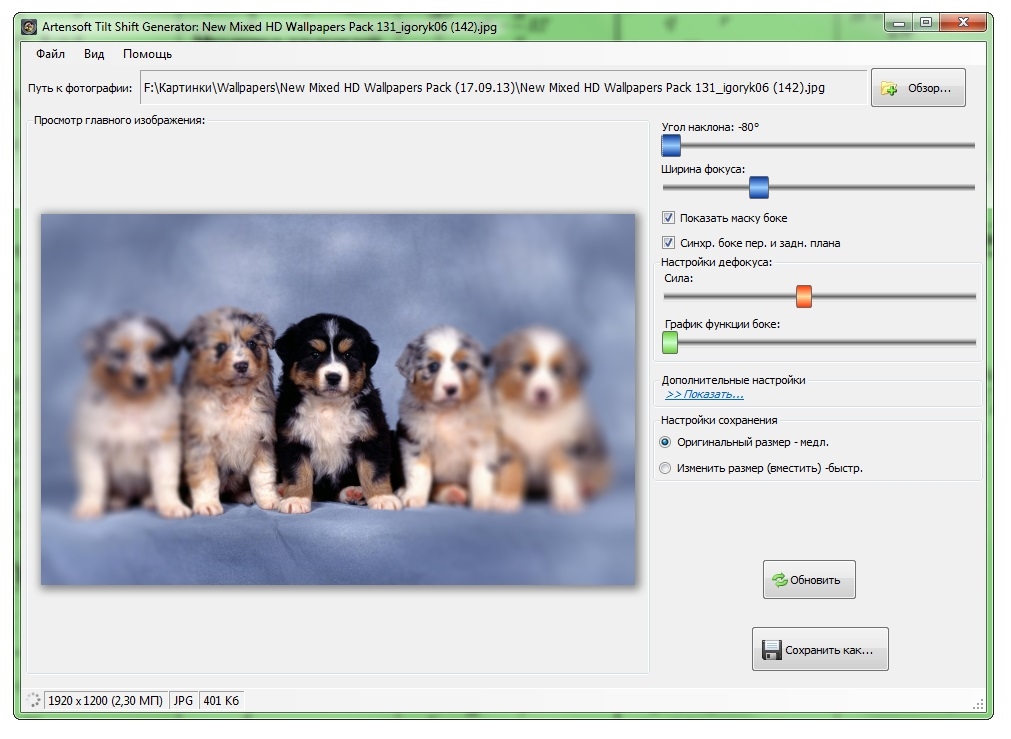Viewport: 1011px width, 739px height.
Task: Click the orange Сила slider handle
Action: click(x=803, y=297)
